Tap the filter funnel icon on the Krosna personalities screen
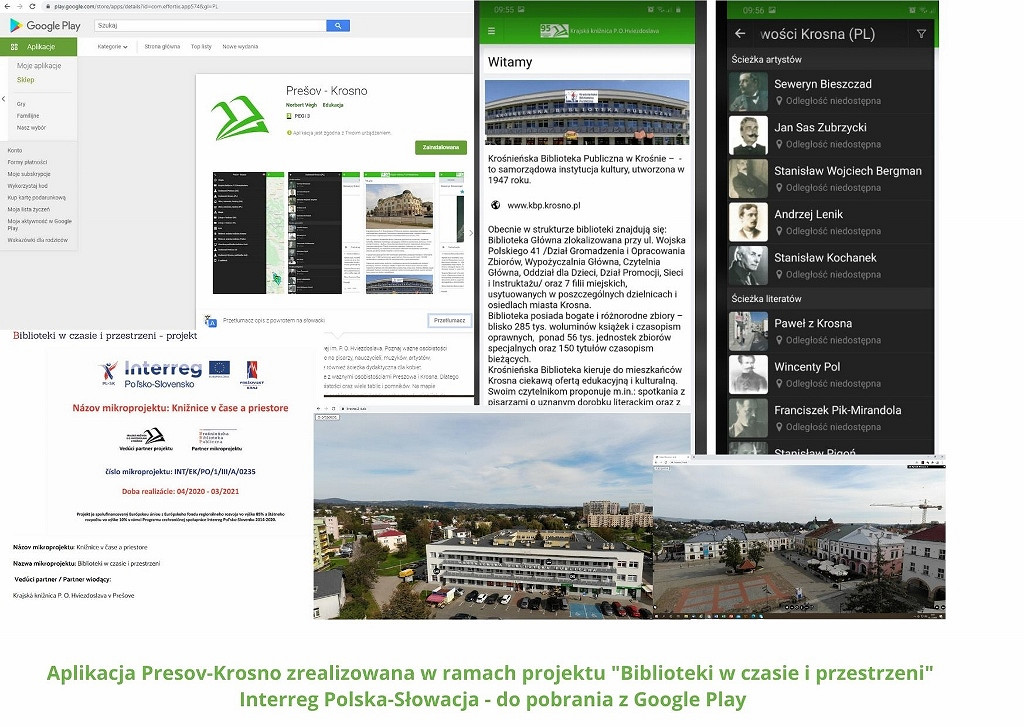This screenshot has width=1024, height=727. [921, 34]
